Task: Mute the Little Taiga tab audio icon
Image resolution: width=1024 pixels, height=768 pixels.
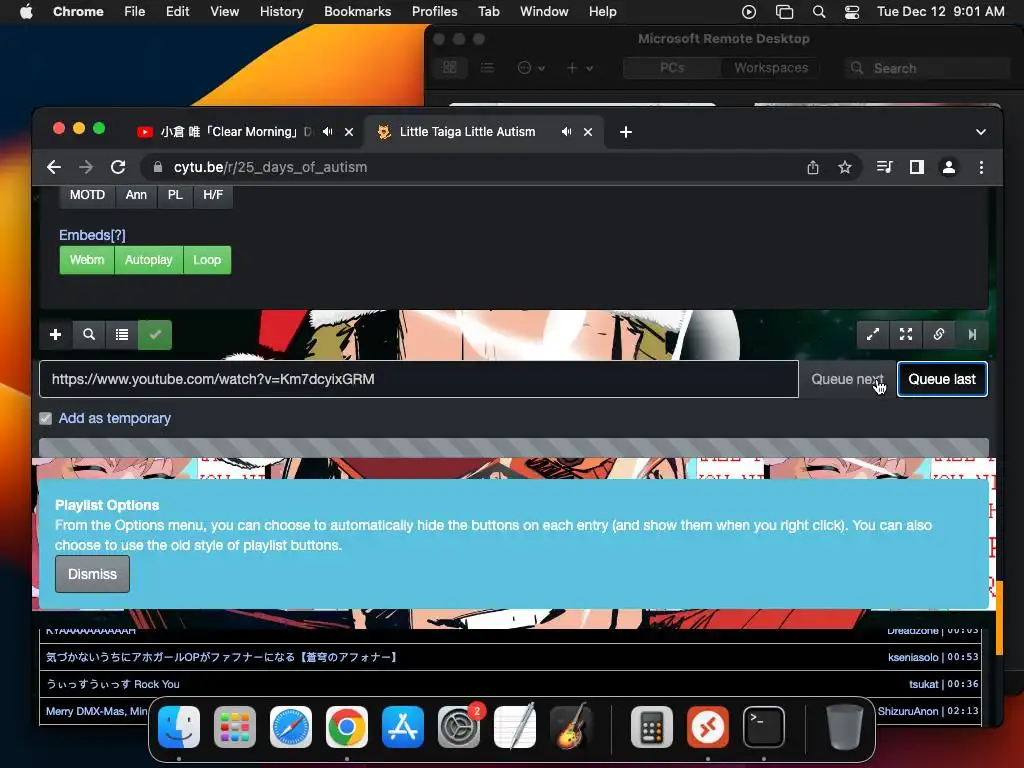Action: [566, 132]
